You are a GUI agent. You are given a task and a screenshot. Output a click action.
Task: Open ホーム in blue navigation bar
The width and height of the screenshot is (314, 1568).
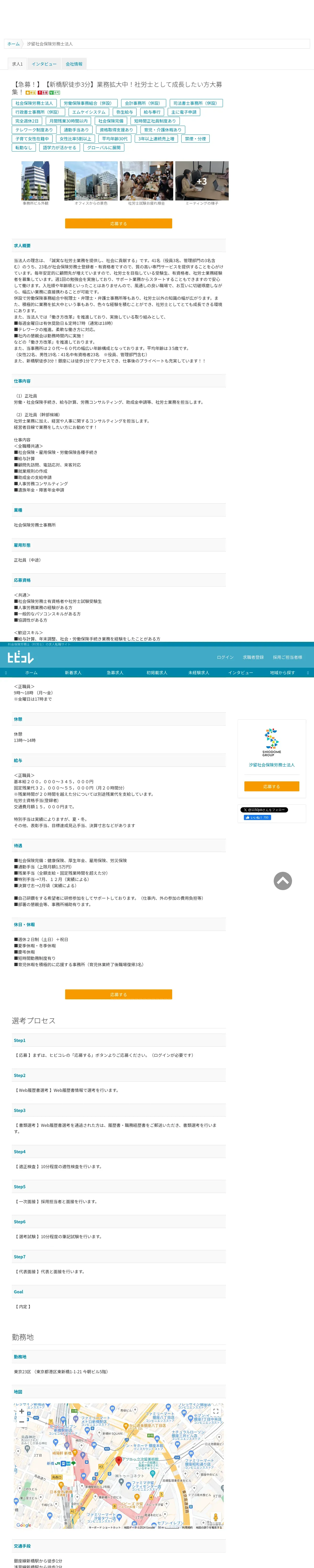point(31,673)
